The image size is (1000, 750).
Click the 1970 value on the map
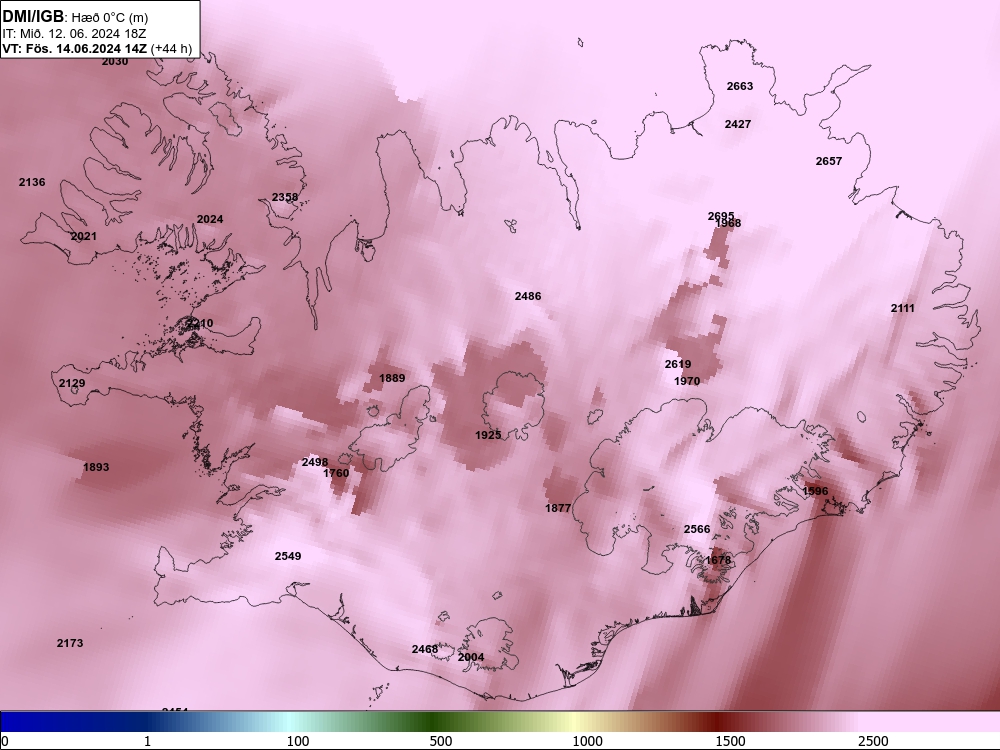pyautogui.click(x=687, y=381)
